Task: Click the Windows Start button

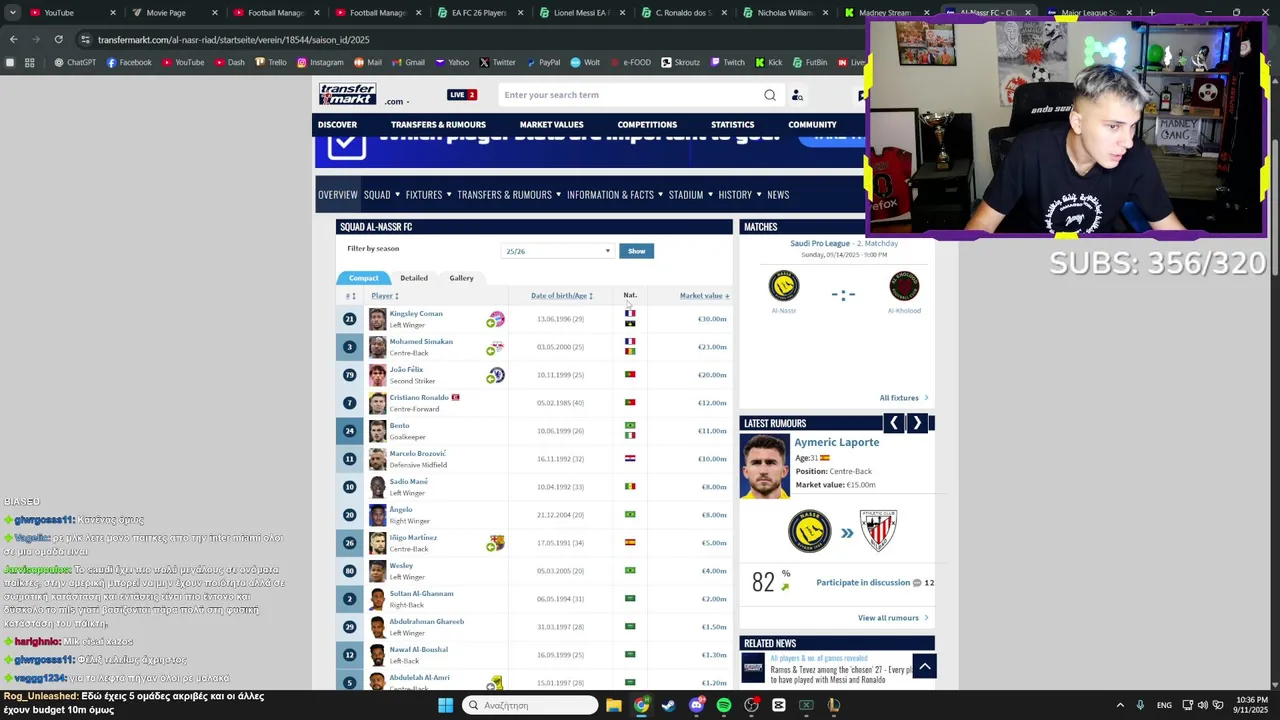Action: pos(445,705)
